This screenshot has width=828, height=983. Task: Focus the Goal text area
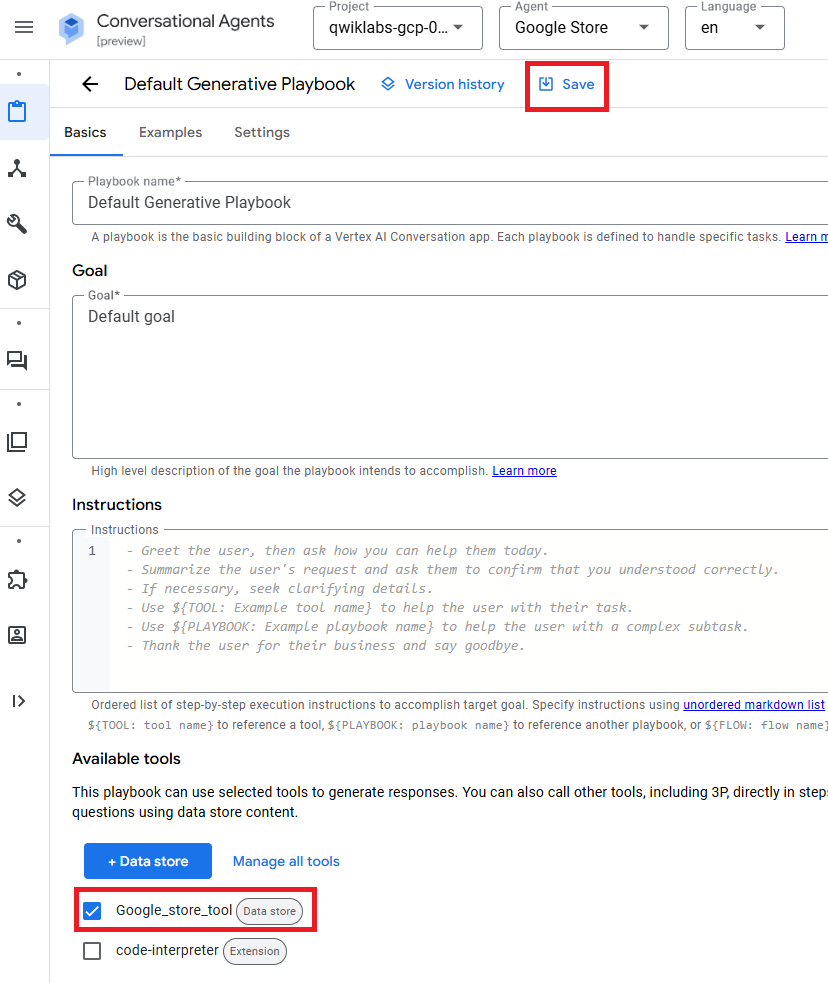[x=450, y=377]
